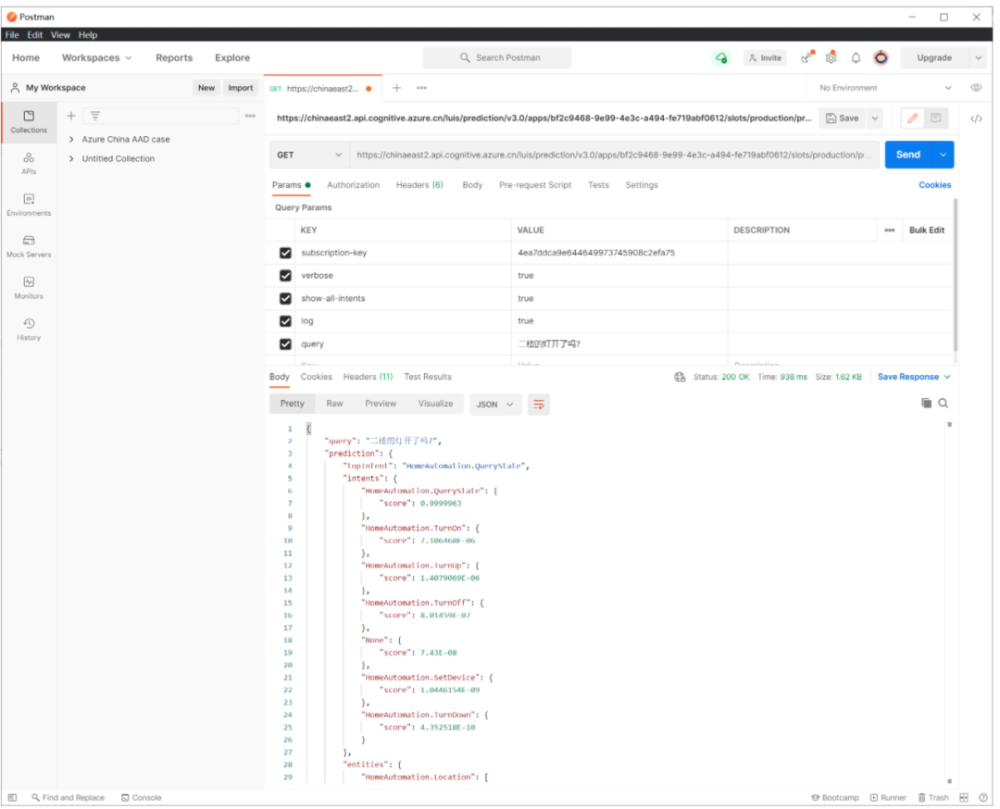Image resolution: width=1000 pixels, height=809 pixels.
Task: Click the Send button
Action: [x=908, y=155]
